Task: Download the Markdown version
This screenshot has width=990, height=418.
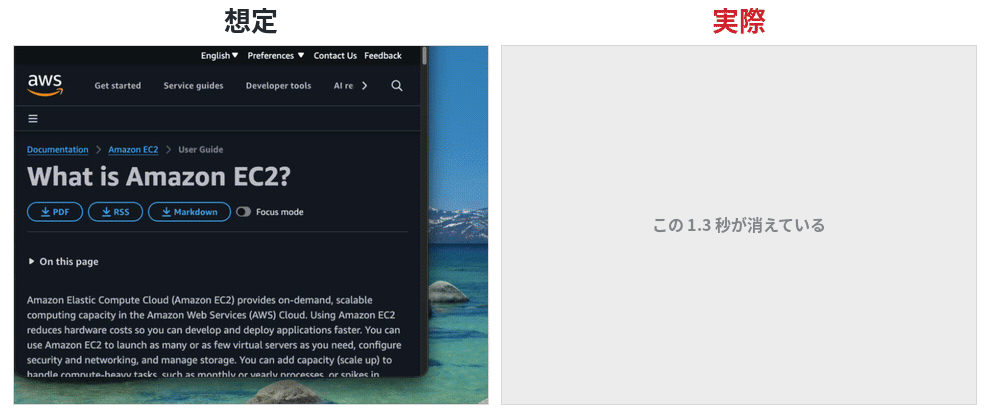Action: tap(189, 212)
